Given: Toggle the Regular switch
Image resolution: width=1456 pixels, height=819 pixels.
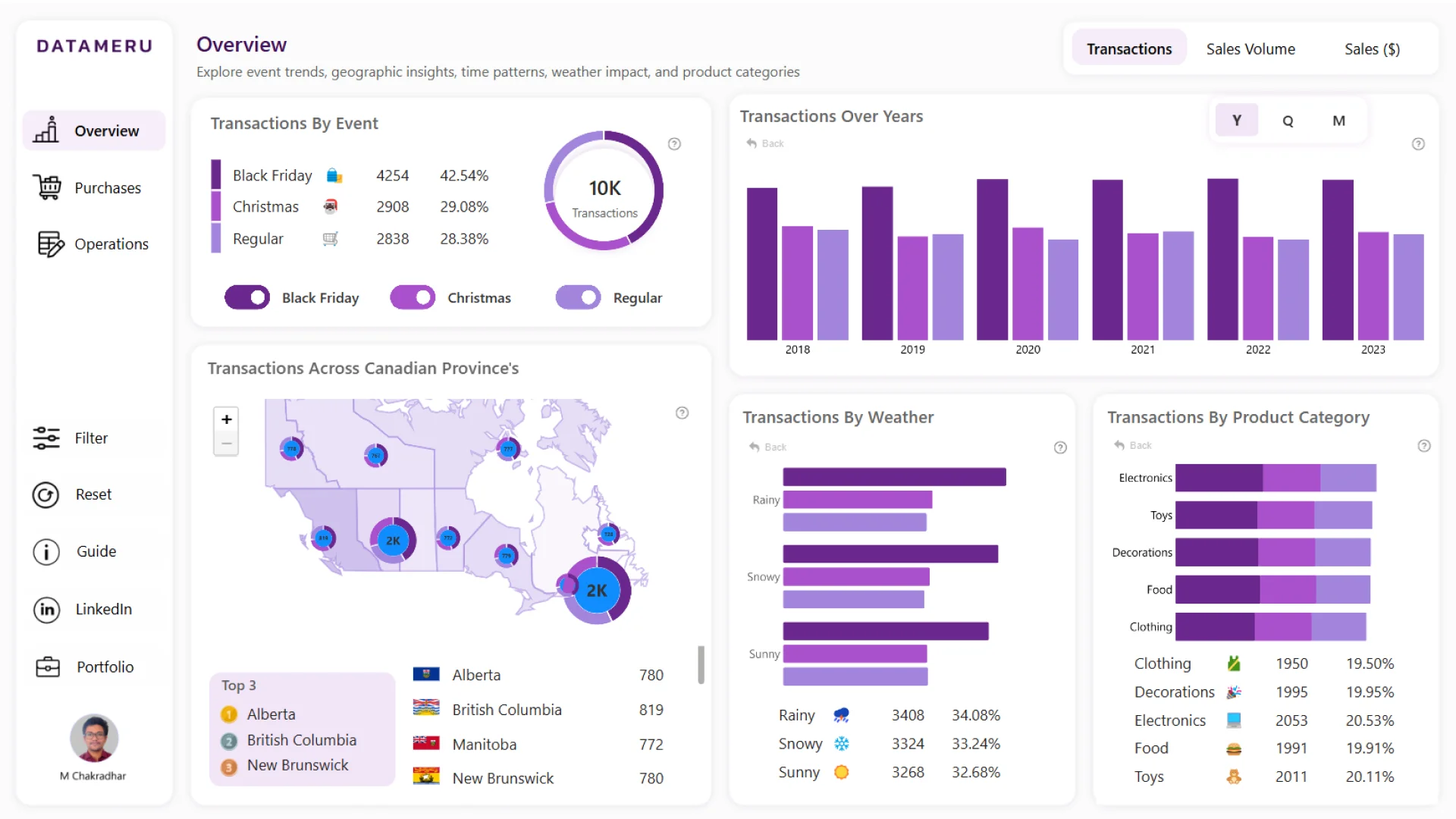Looking at the screenshot, I should [578, 297].
